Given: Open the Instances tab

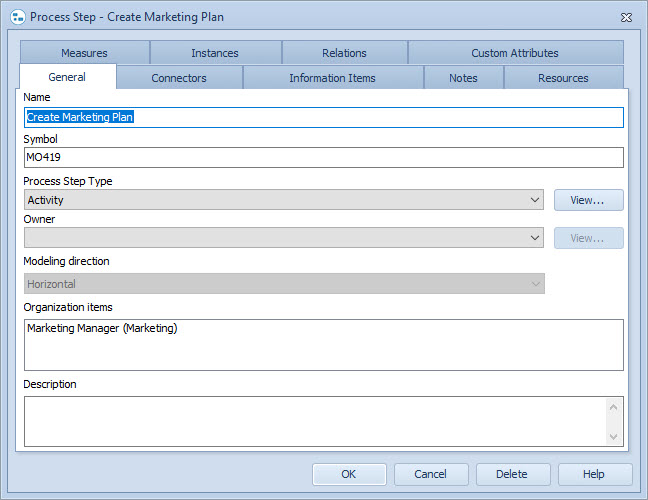Looking at the screenshot, I should click(215, 53).
